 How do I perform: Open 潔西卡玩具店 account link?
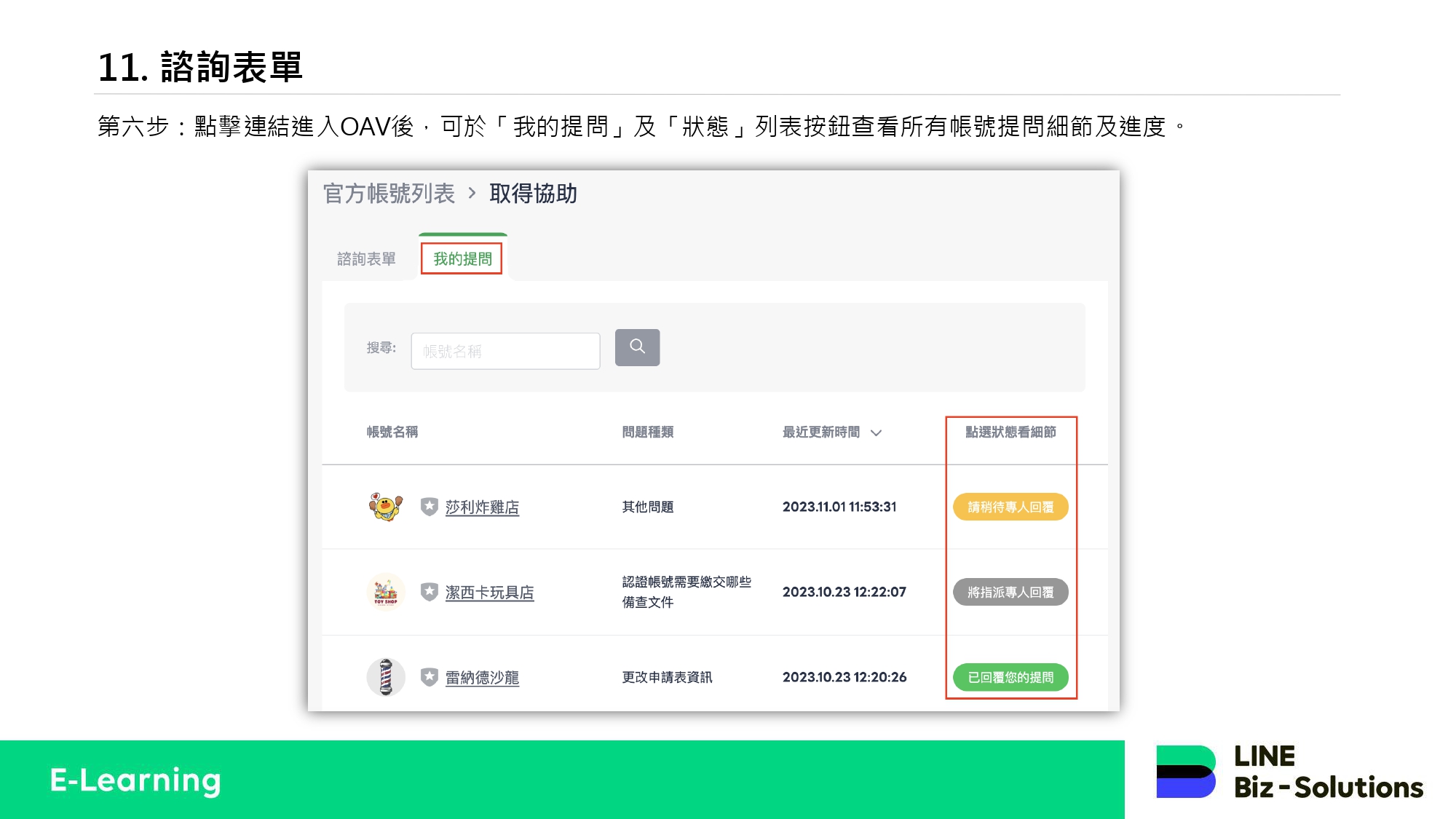pyautogui.click(x=489, y=592)
